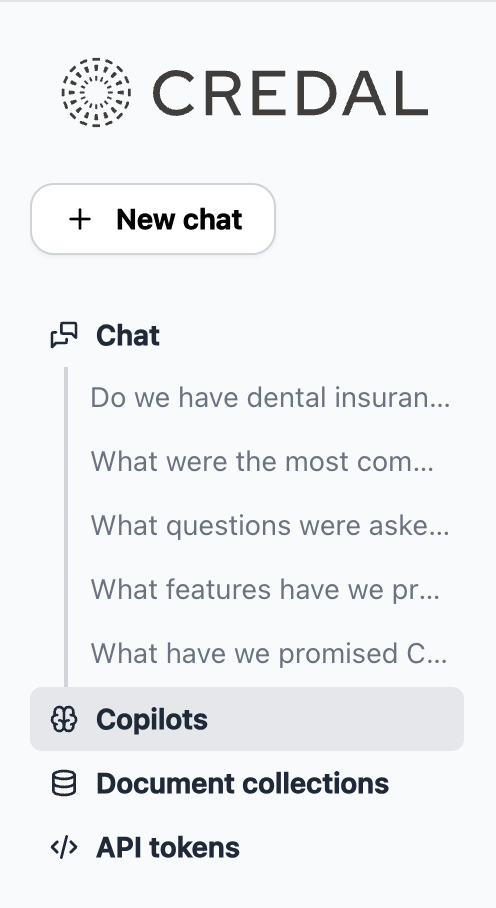Viewport: 496px width, 908px height.
Task: Start a conversation with New chat label
Action: 179,219
